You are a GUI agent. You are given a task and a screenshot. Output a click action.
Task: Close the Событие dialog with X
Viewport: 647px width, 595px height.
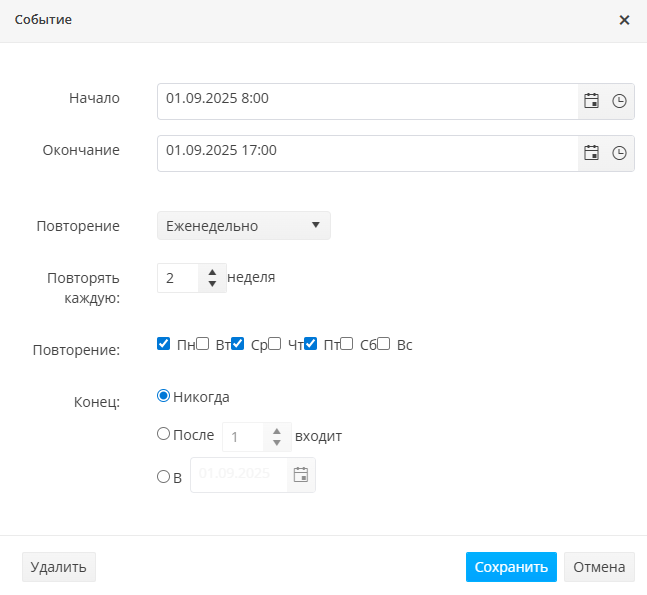624,20
